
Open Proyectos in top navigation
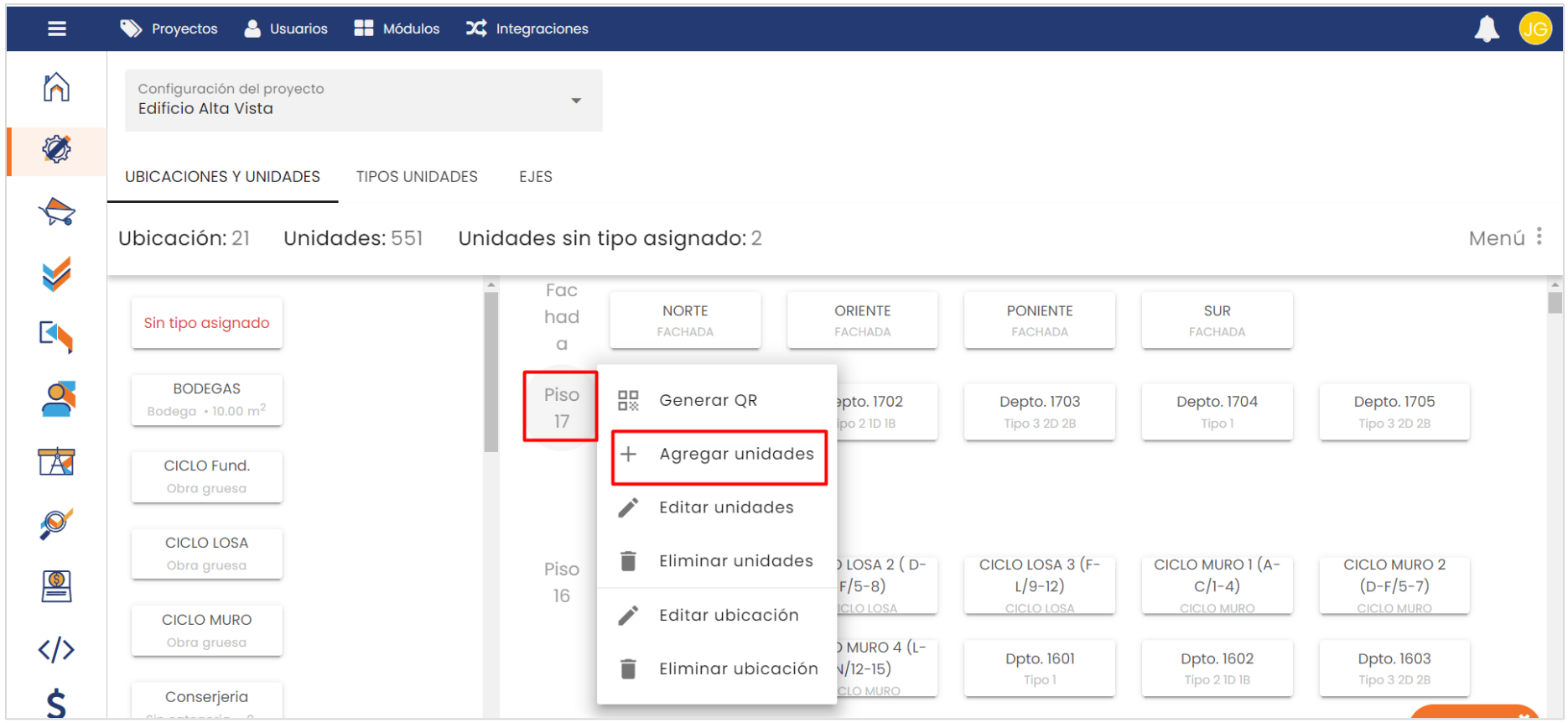pyautogui.click(x=169, y=29)
